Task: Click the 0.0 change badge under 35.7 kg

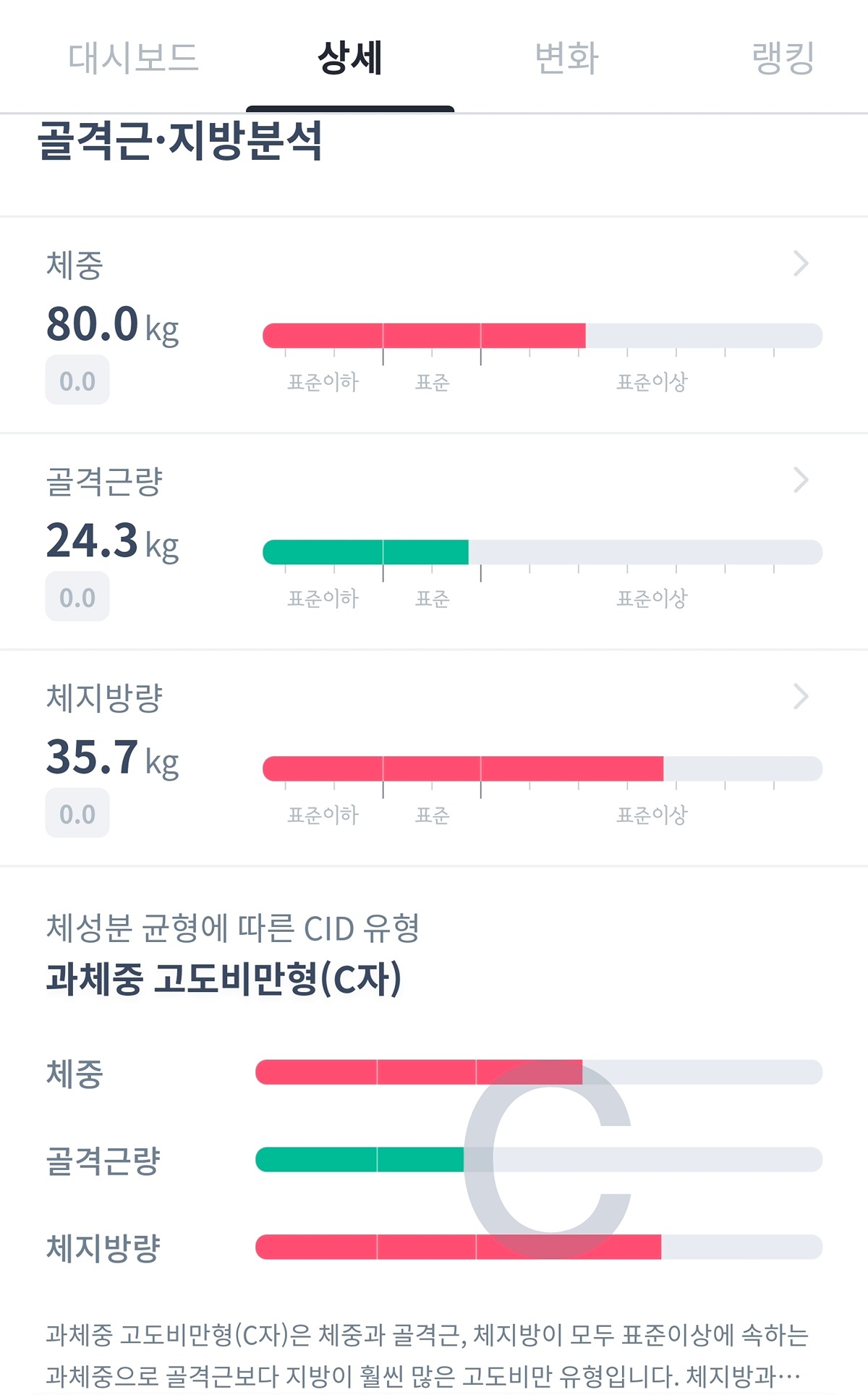Action: pos(77,813)
